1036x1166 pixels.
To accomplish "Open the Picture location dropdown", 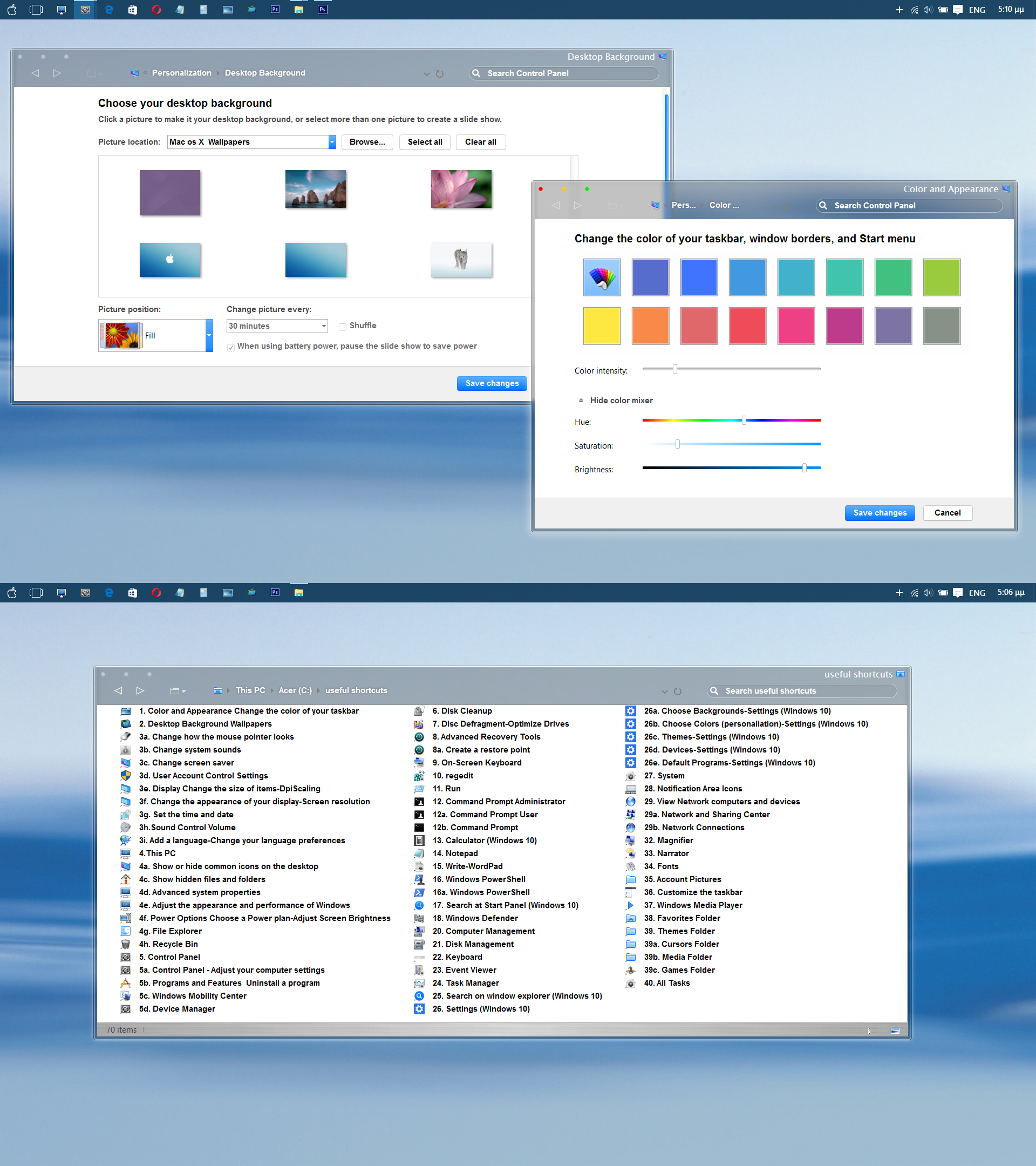I will (331, 141).
